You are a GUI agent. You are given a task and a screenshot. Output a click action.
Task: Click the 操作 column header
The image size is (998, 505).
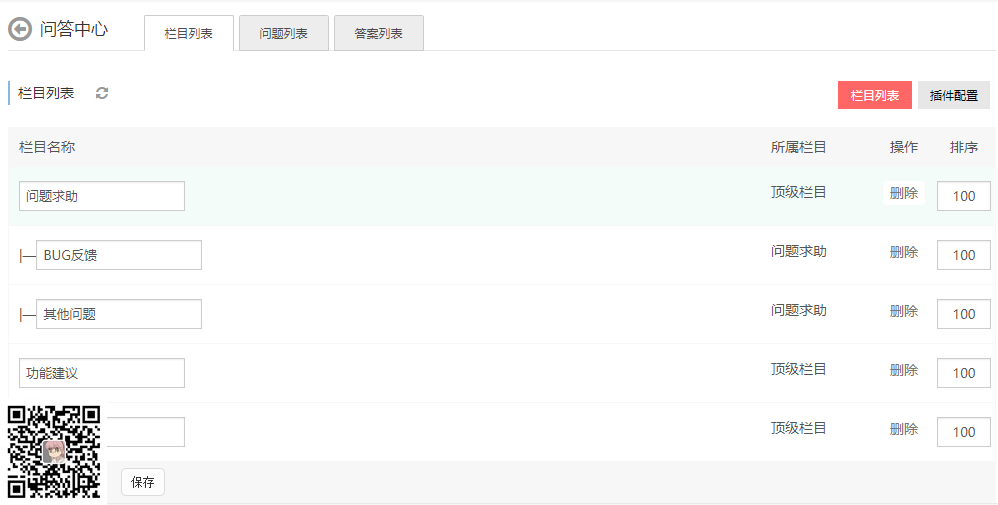coord(904,147)
